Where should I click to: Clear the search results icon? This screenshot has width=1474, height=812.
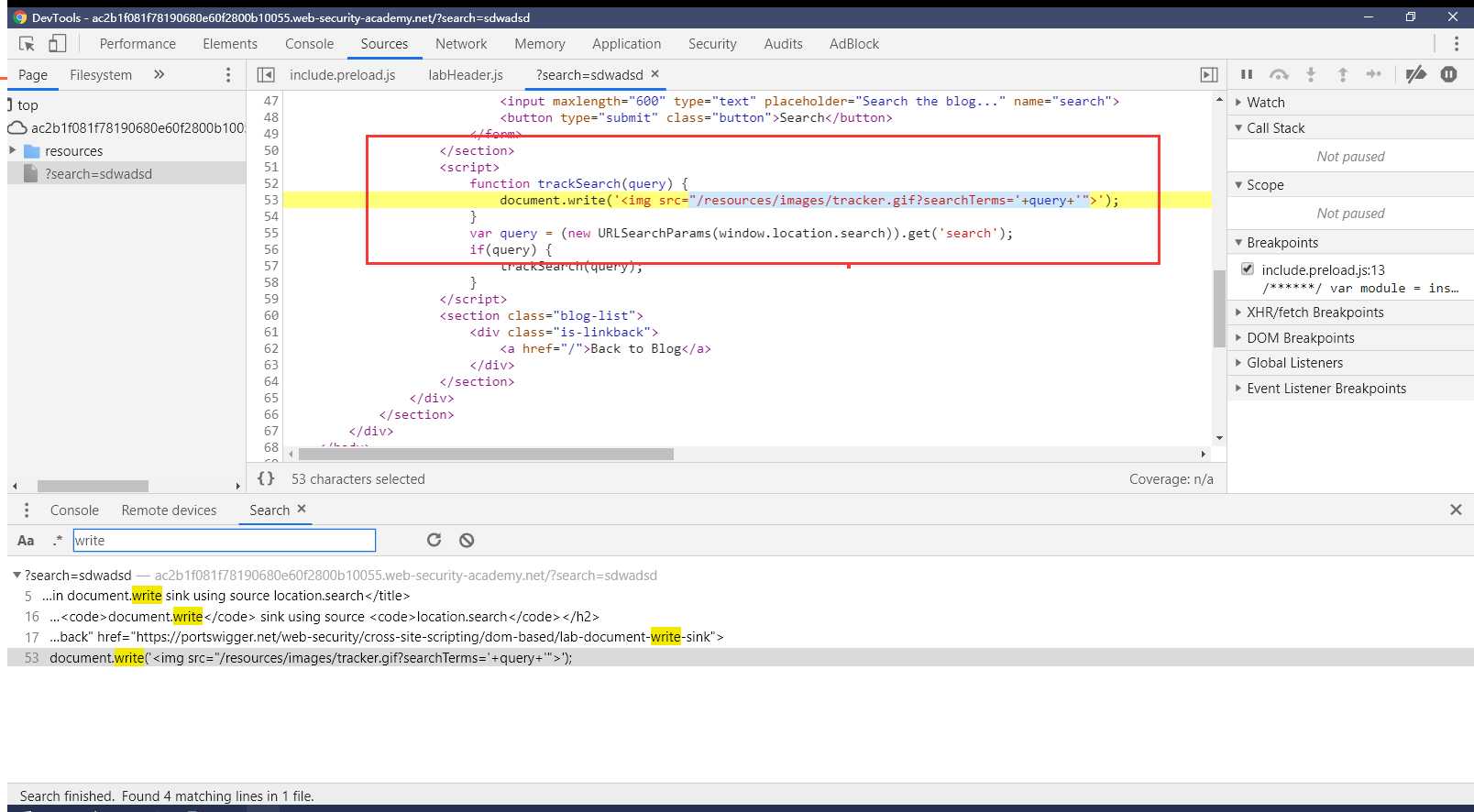pos(467,540)
